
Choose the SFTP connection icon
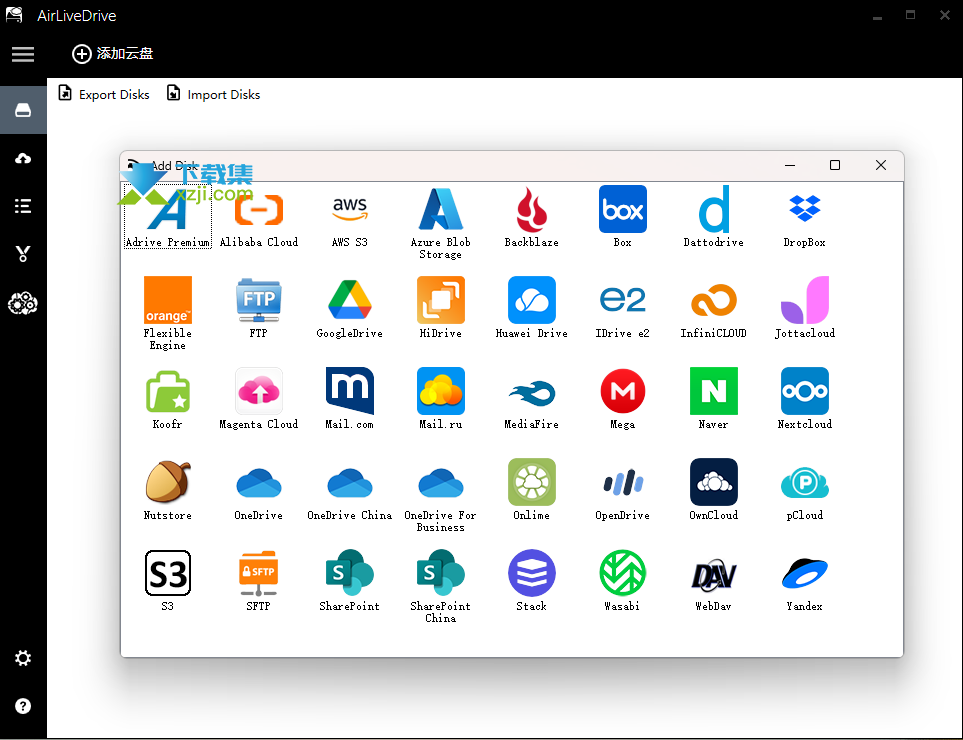click(258, 573)
